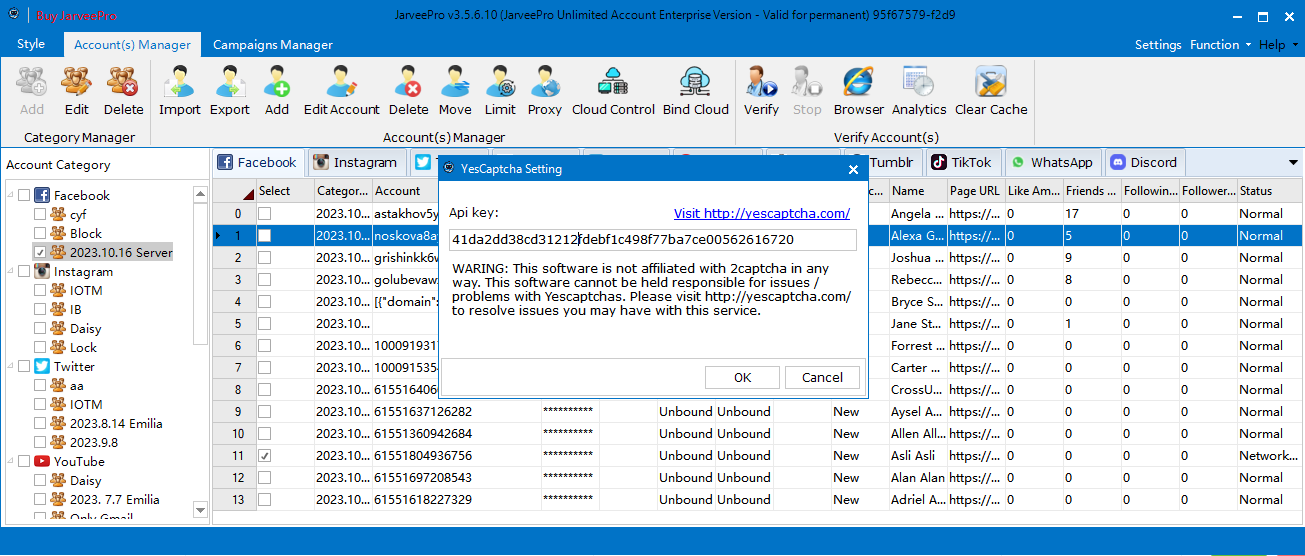Select the Instagram platform tab
This screenshot has width=1305, height=556.
(355, 162)
